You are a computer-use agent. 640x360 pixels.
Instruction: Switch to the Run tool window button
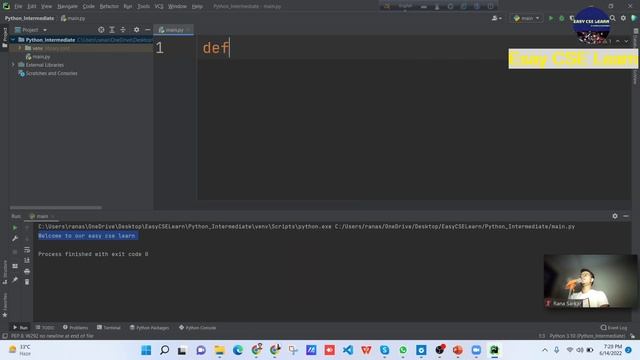[x=20, y=327]
